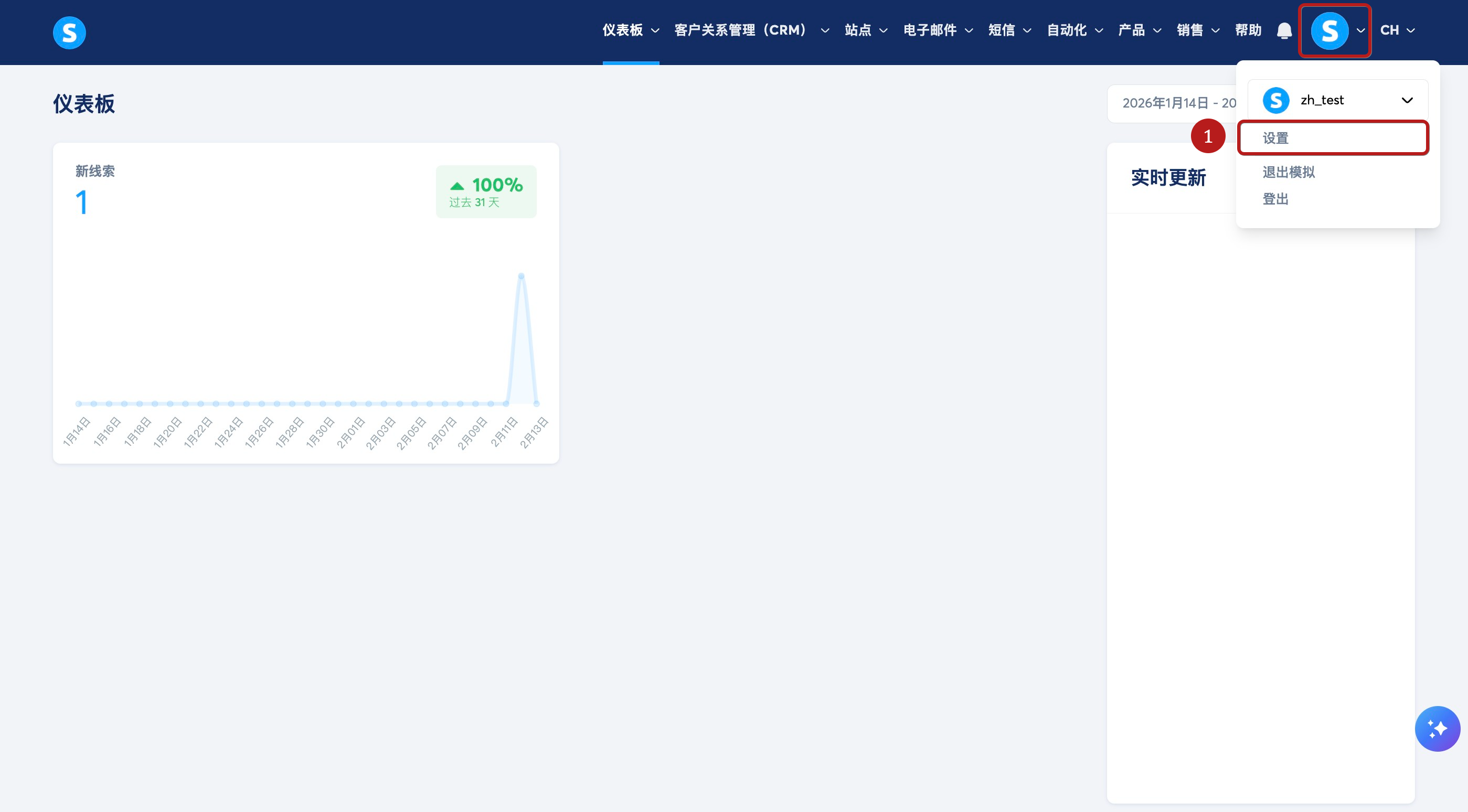1468x812 pixels.
Task: Expand the zh_test account selector
Action: [1407, 100]
